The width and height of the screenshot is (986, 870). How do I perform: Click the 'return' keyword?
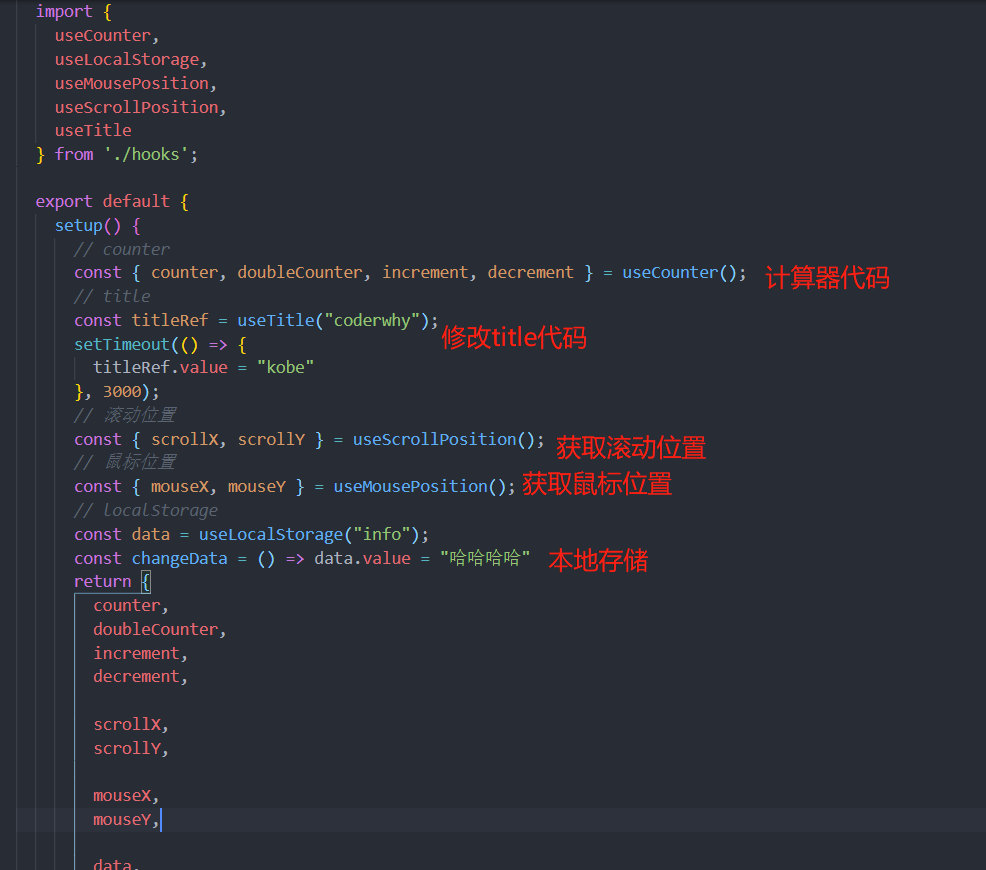coord(102,581)
